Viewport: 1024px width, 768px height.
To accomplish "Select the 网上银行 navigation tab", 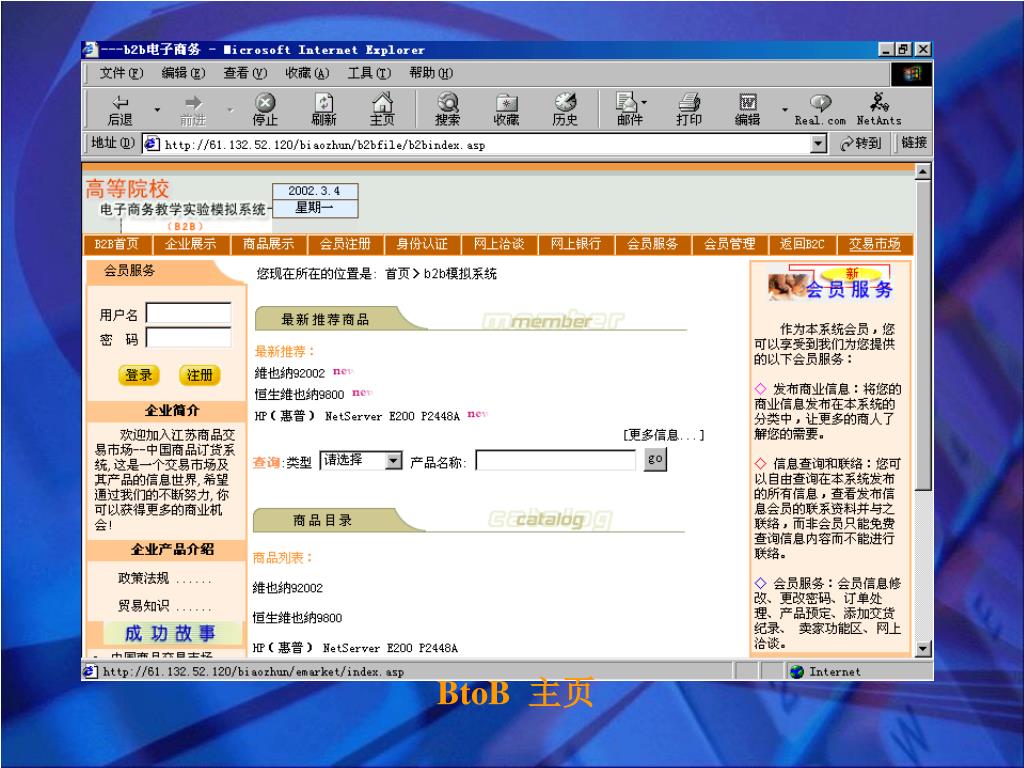I will click(x=576, y=244).
